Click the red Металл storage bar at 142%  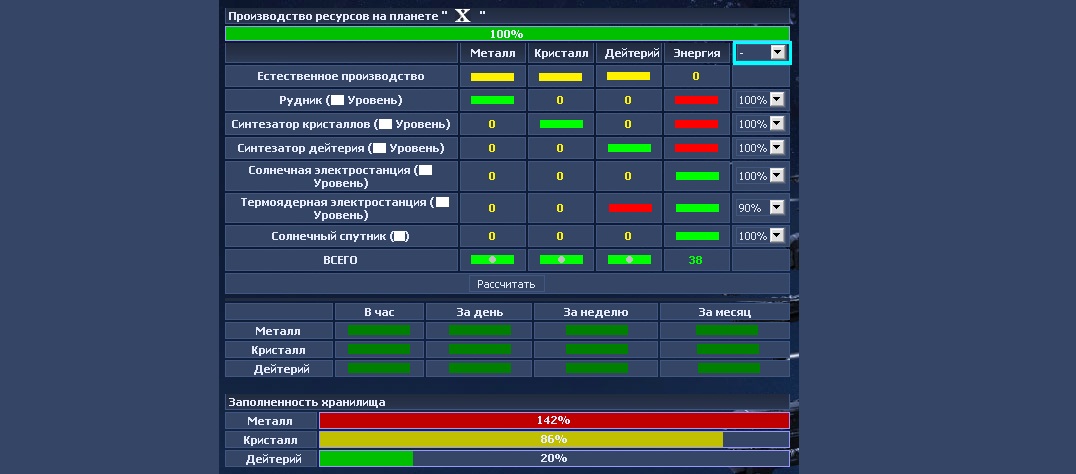pyautogui.click(x=553, y=421)
